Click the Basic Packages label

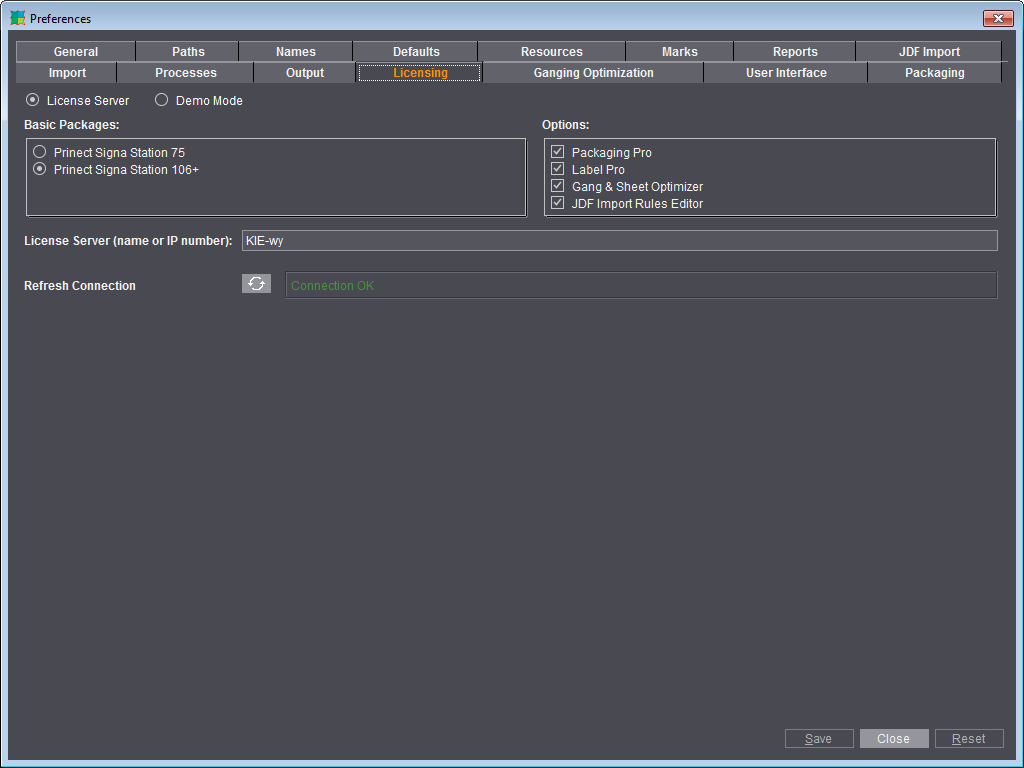click(72, 125)
